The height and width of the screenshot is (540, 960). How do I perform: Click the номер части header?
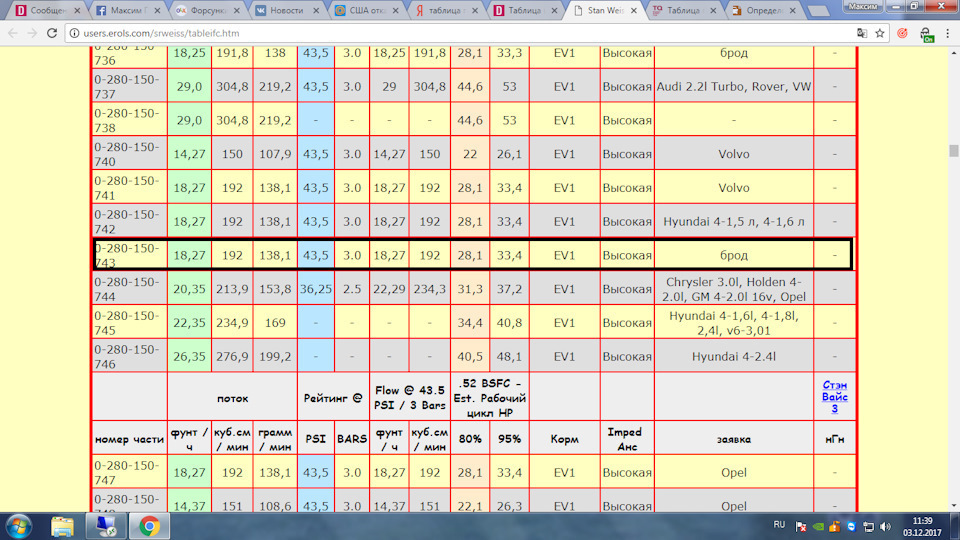(129, 439)
